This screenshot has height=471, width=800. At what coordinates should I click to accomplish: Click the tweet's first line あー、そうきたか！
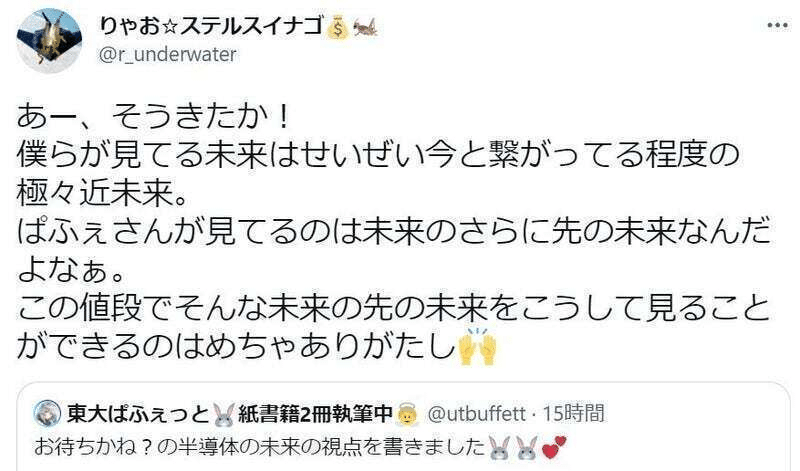click(x=153, y=118)
